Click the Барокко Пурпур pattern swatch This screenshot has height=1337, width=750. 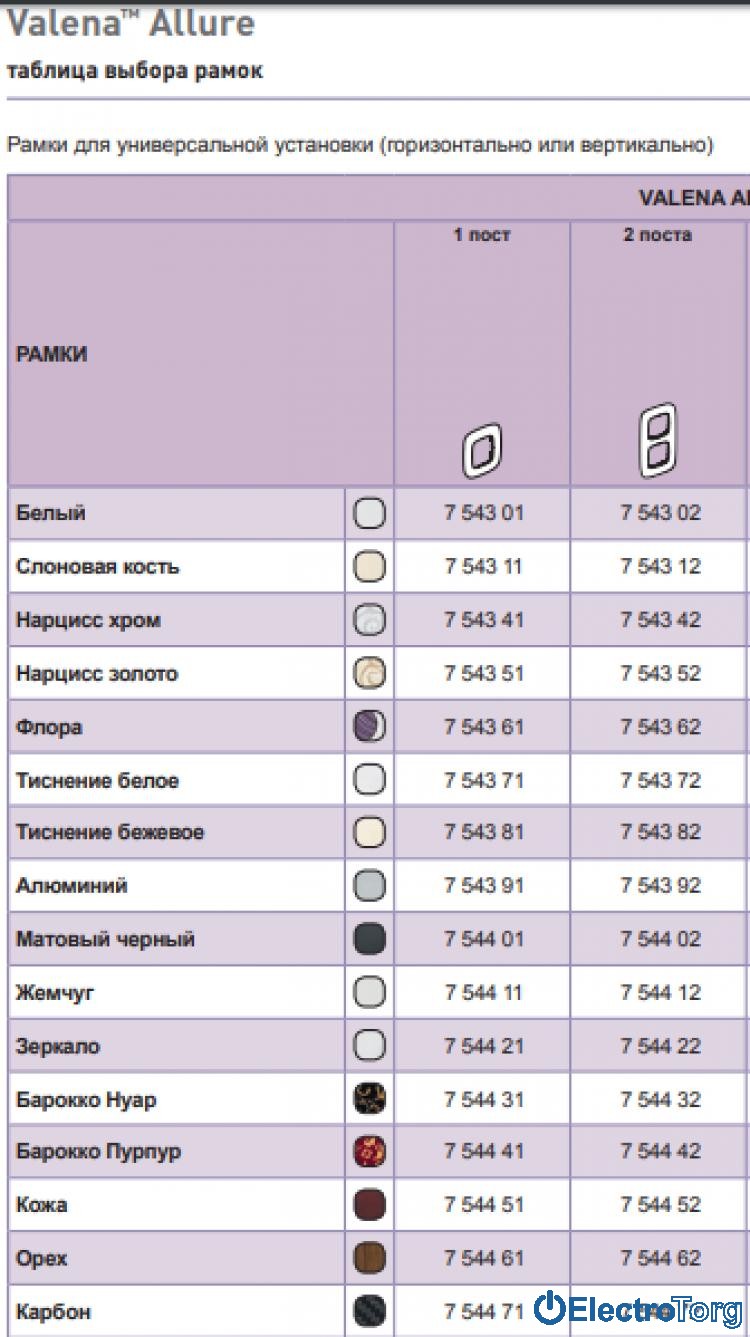coord(370,1152)
